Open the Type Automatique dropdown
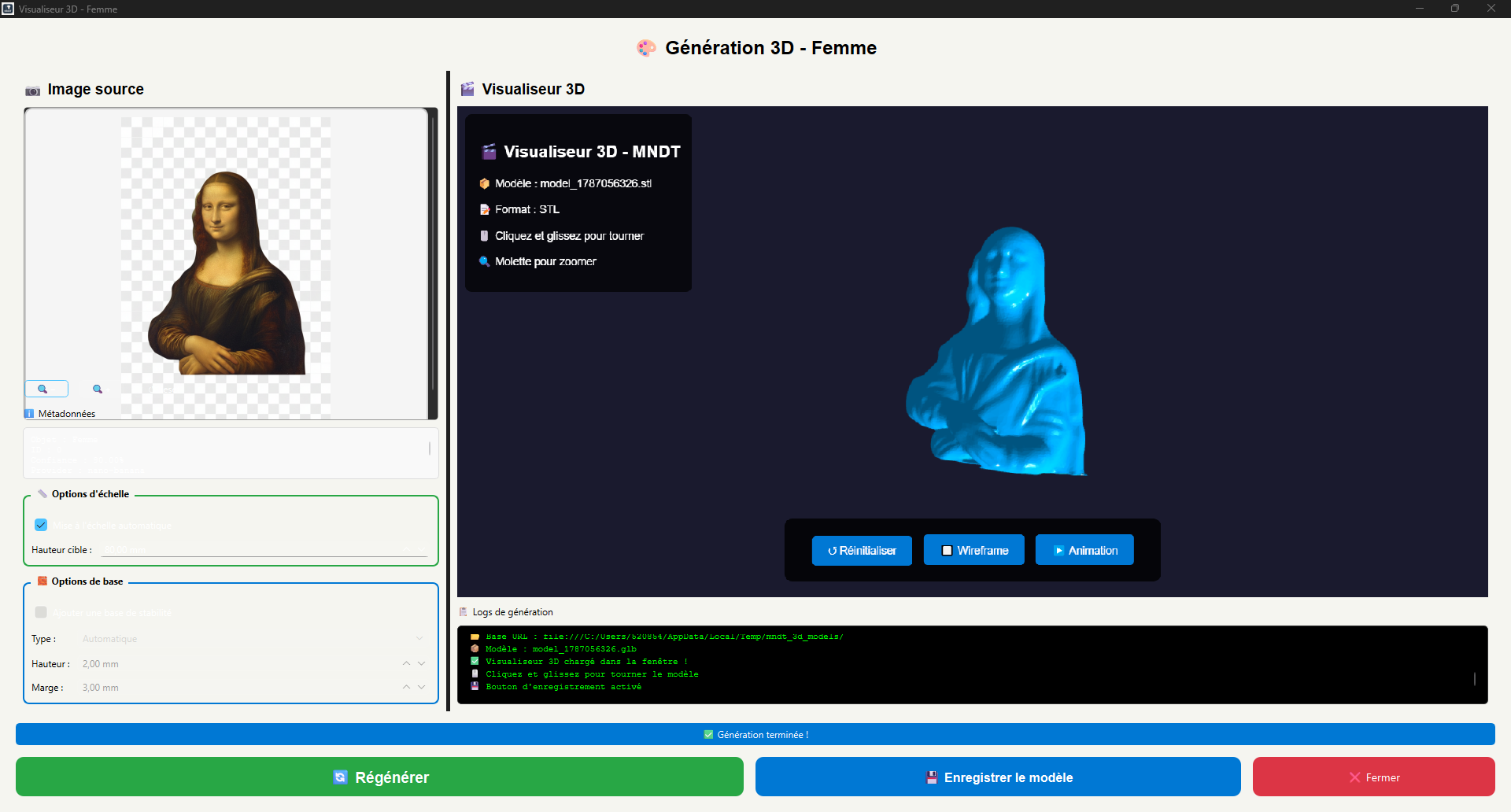The image size is (1511, 812). tap(253, 639)
